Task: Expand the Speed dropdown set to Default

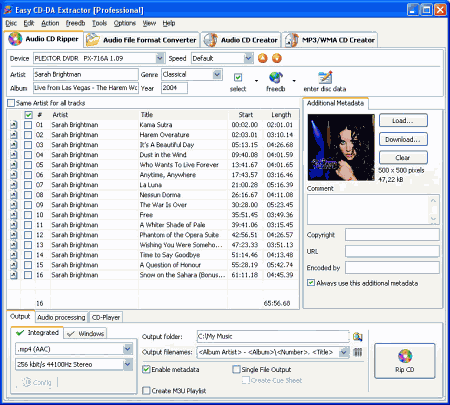Action: [x=248, y=58]
